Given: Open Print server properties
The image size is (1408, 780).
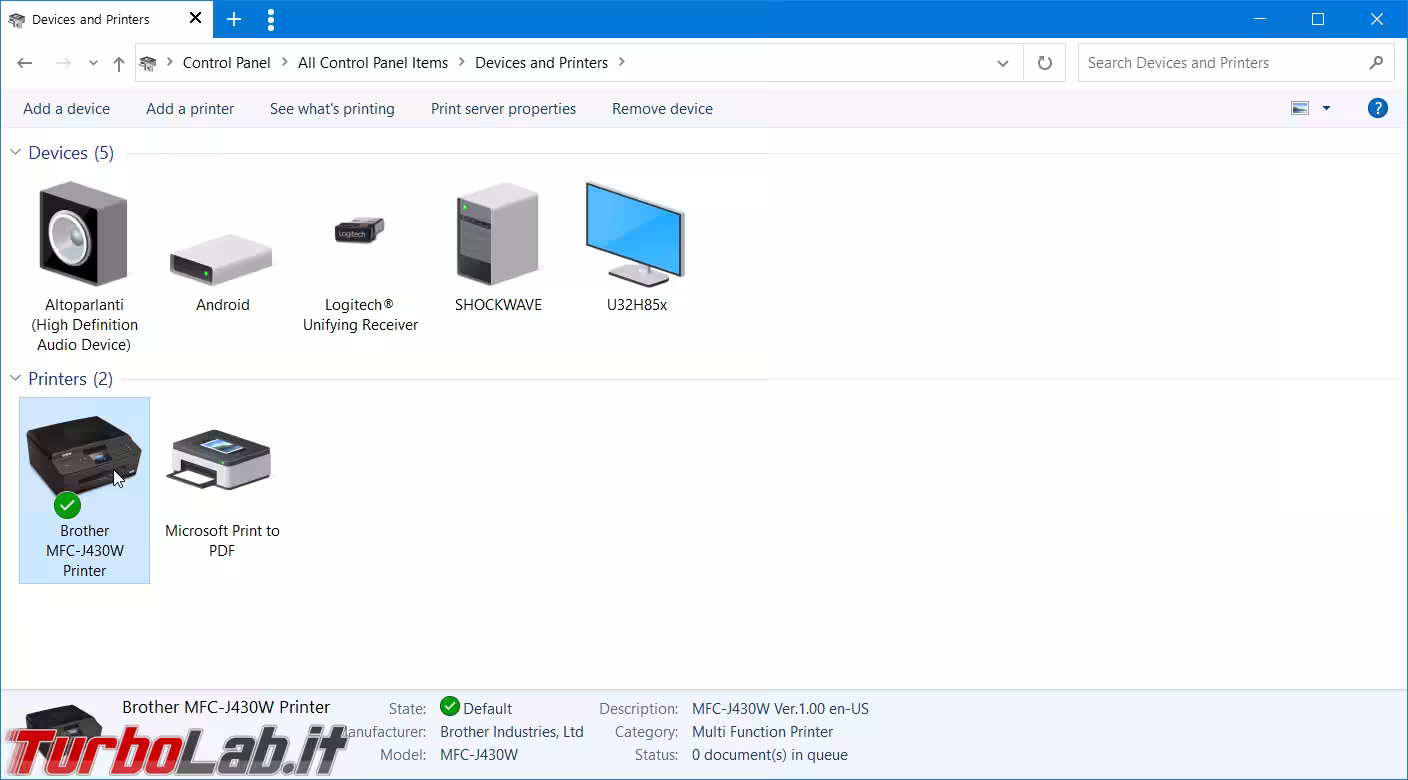Looking at the screenshot, I should 503,109.
